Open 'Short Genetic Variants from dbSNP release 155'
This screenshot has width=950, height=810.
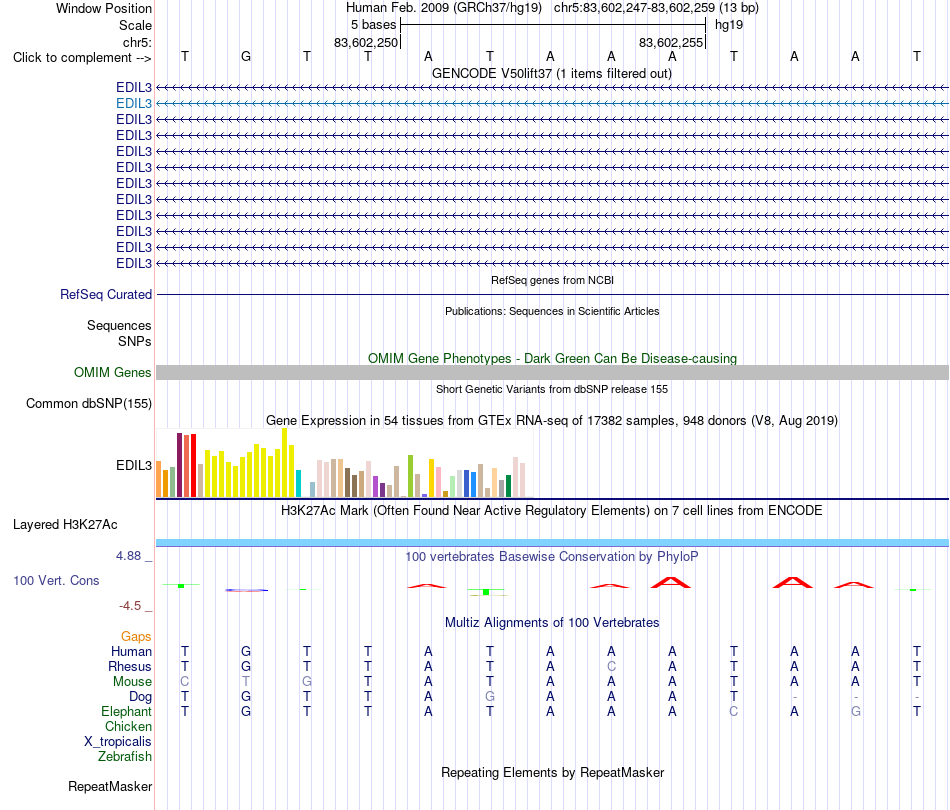coord(552,390)
